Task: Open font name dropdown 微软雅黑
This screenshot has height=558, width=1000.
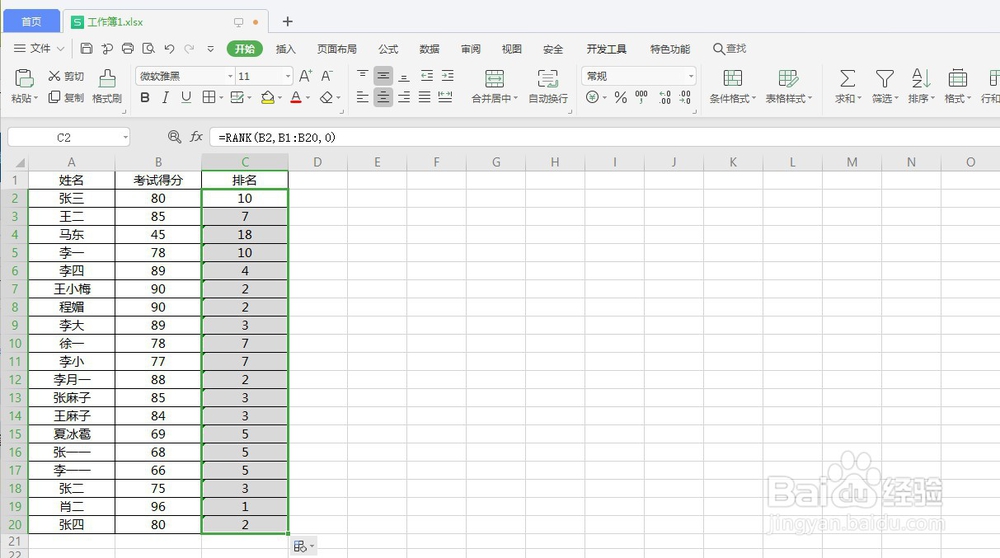Action: click(230, 77)
